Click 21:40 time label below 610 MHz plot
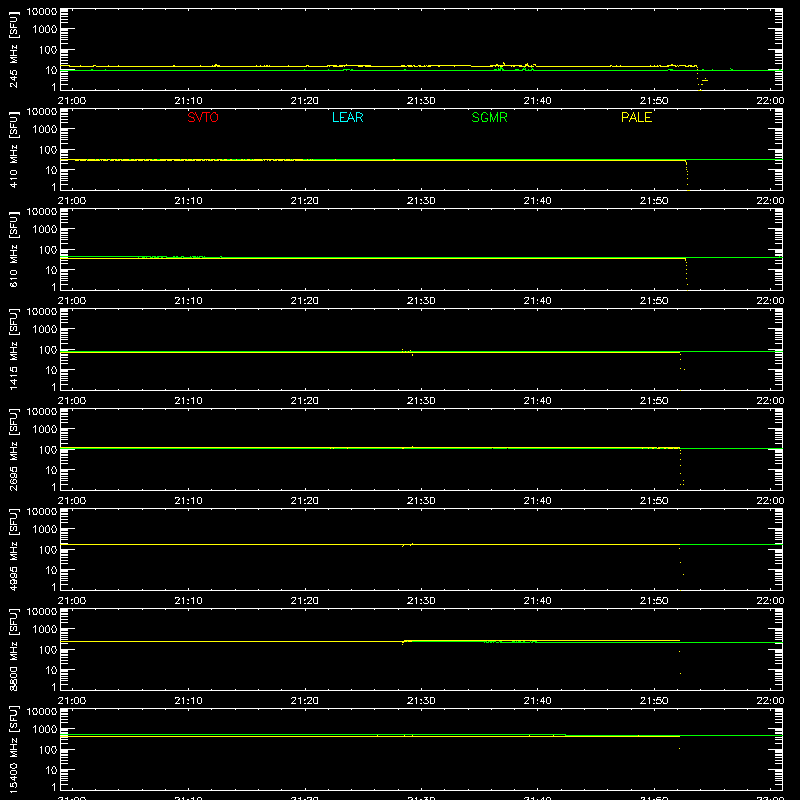This screenshot has height=800, width=800. (x=537, y=301)
